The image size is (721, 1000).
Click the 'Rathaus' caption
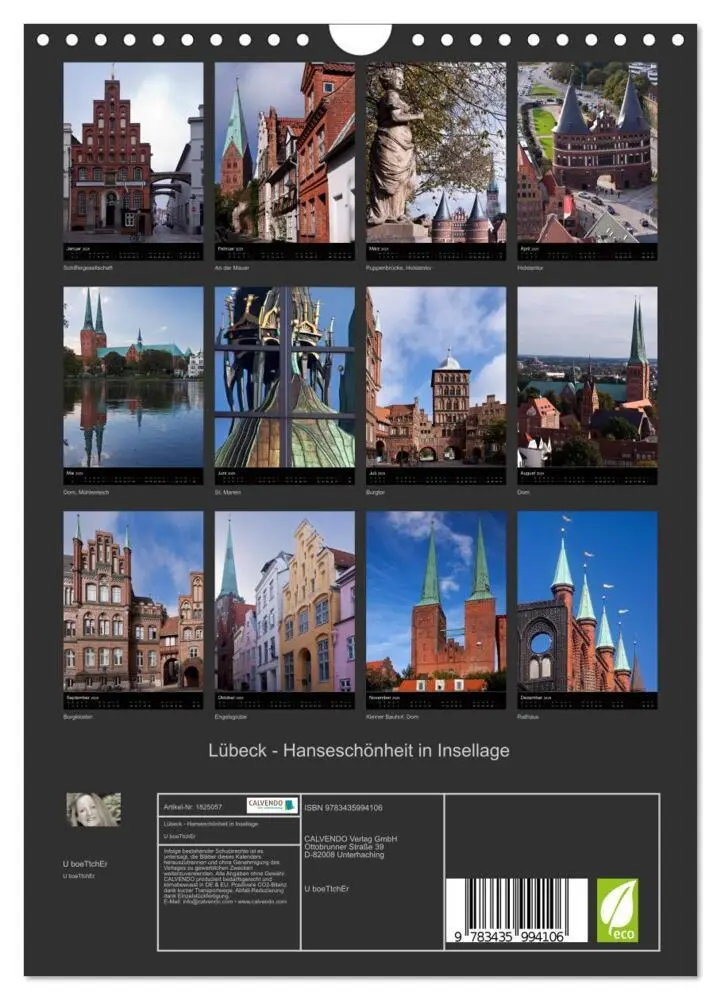point(528,717)
